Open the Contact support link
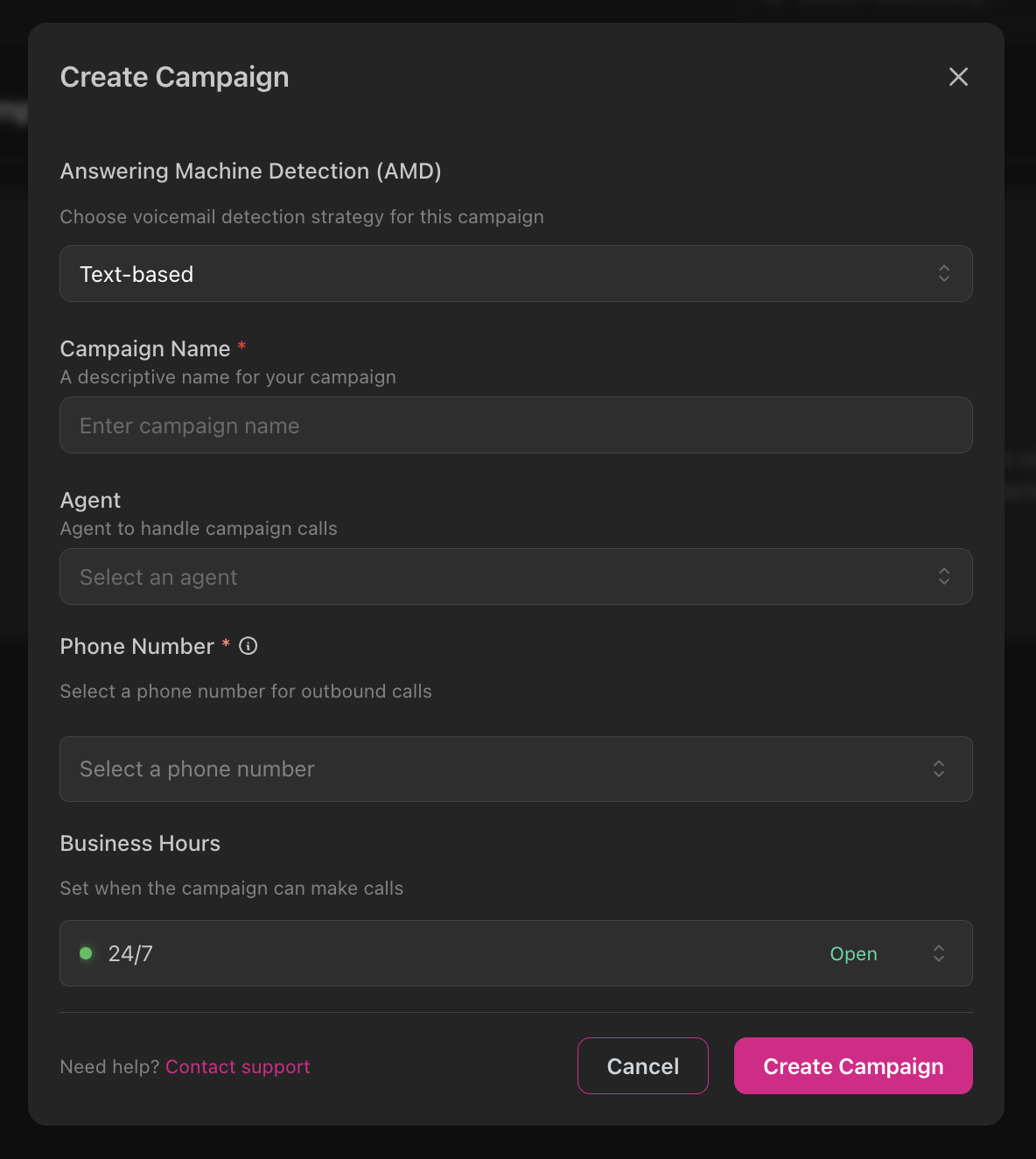 click(x=237, y=1066)
